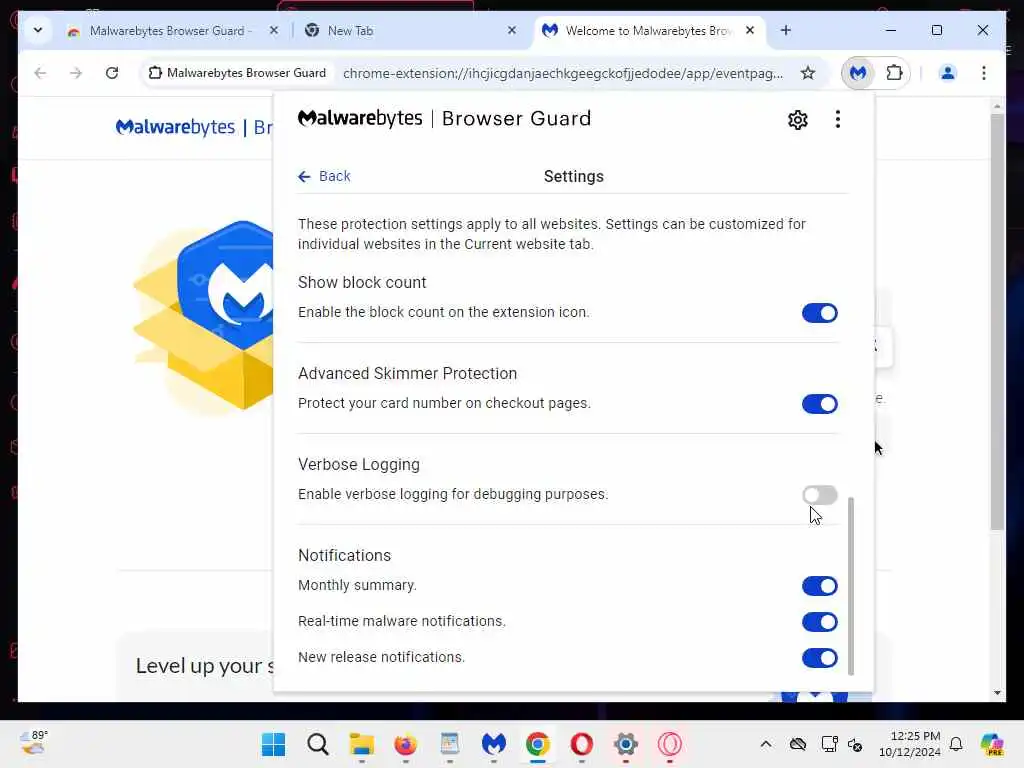1024x768 pixels.
Task: Open Opera browser from the taskbar
Action: (x=581, y=744)
